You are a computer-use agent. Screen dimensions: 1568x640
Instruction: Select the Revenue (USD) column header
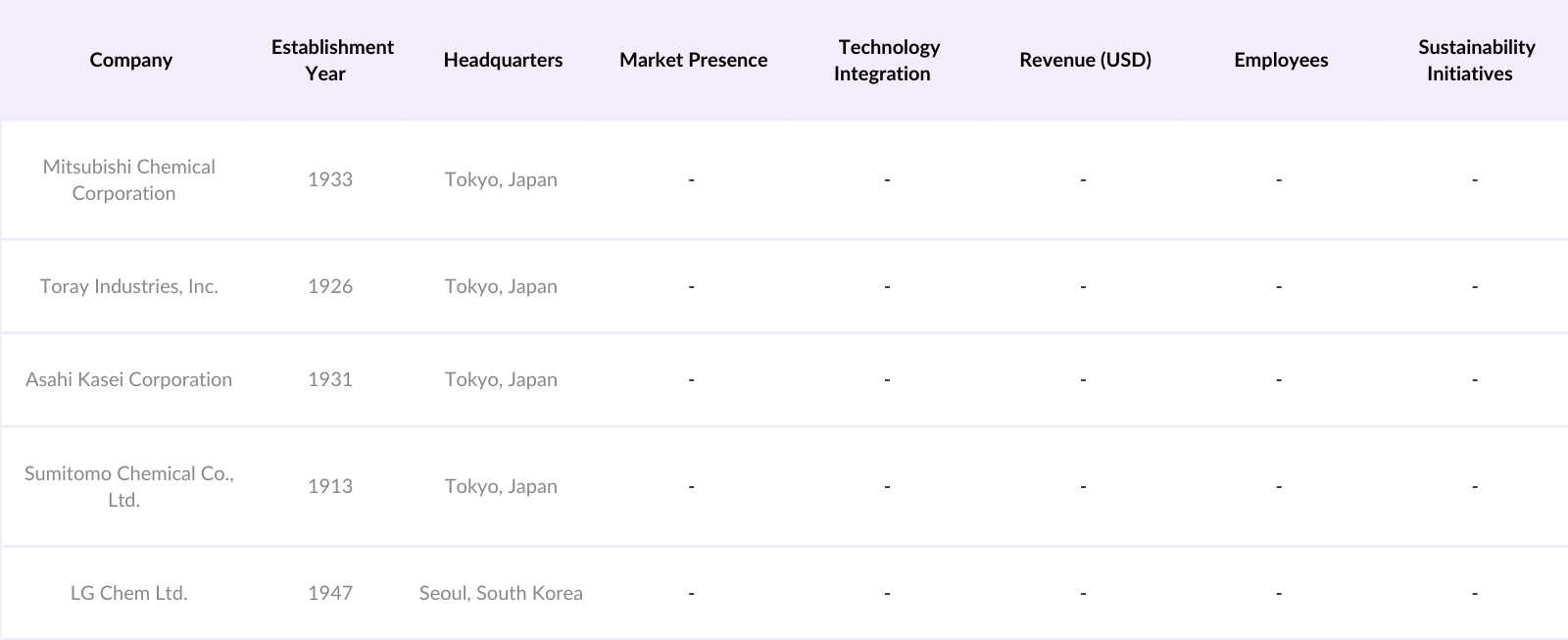1085,60
